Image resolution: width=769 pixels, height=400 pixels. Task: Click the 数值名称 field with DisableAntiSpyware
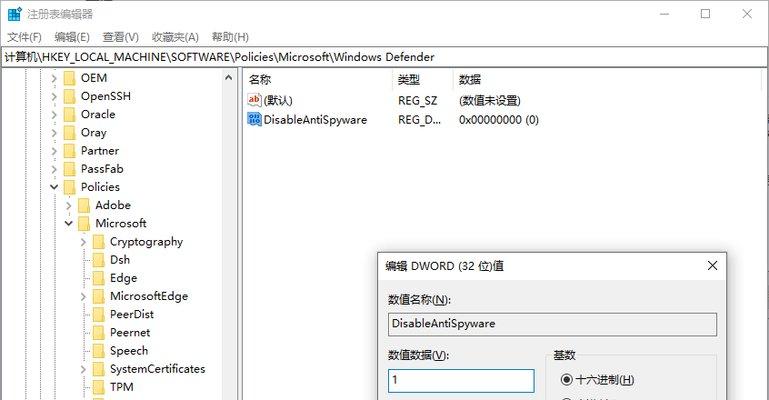click(x=552, y=324)
